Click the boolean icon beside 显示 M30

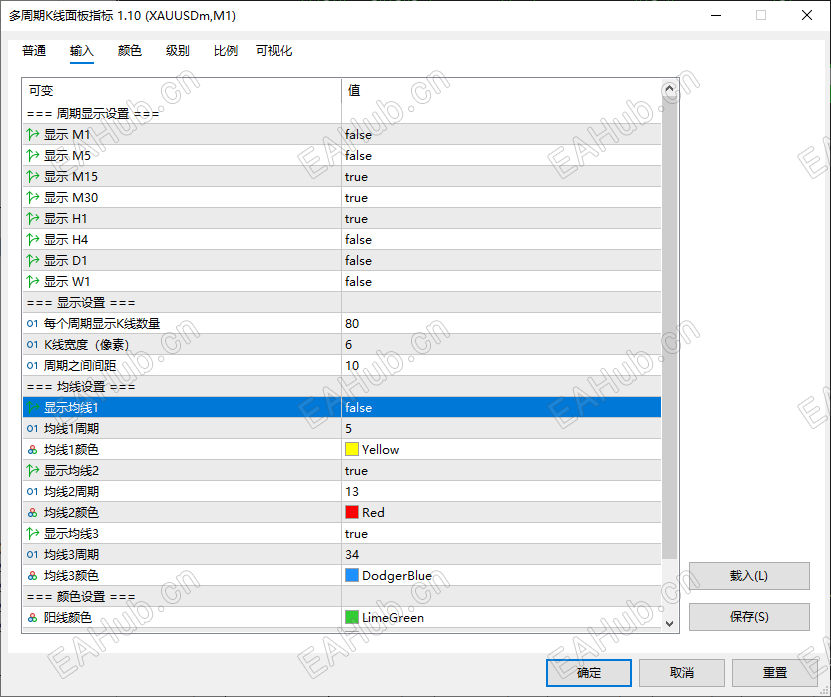point(33,198)
